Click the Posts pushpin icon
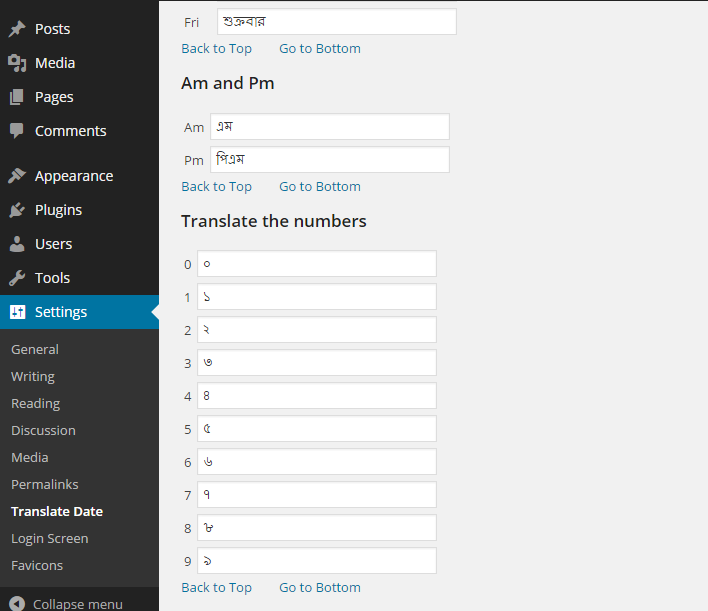Image resolution: width=708 pixels, height=611 pixels. click(x=17, y=29)
